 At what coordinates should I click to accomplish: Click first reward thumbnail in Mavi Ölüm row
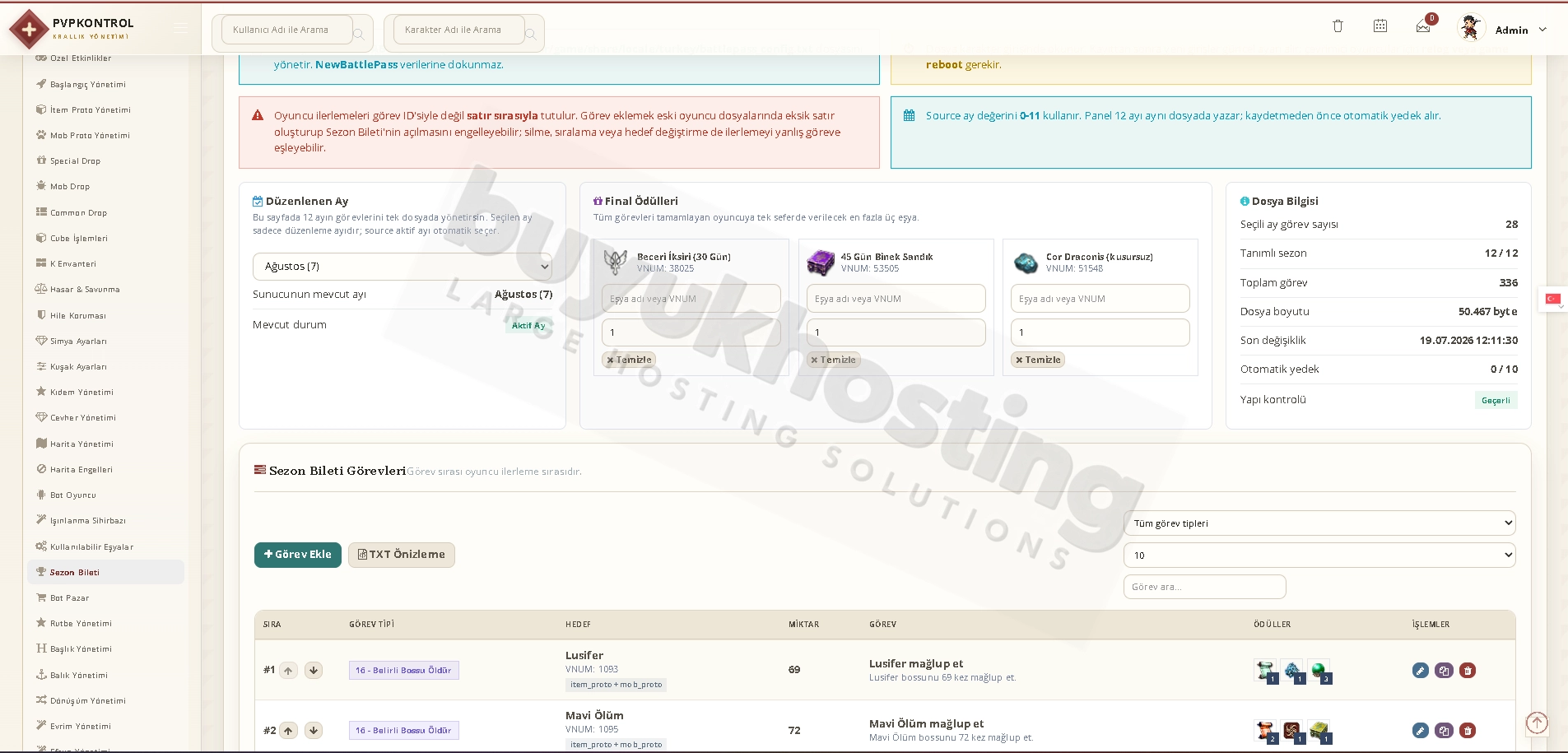(1266, 731)
